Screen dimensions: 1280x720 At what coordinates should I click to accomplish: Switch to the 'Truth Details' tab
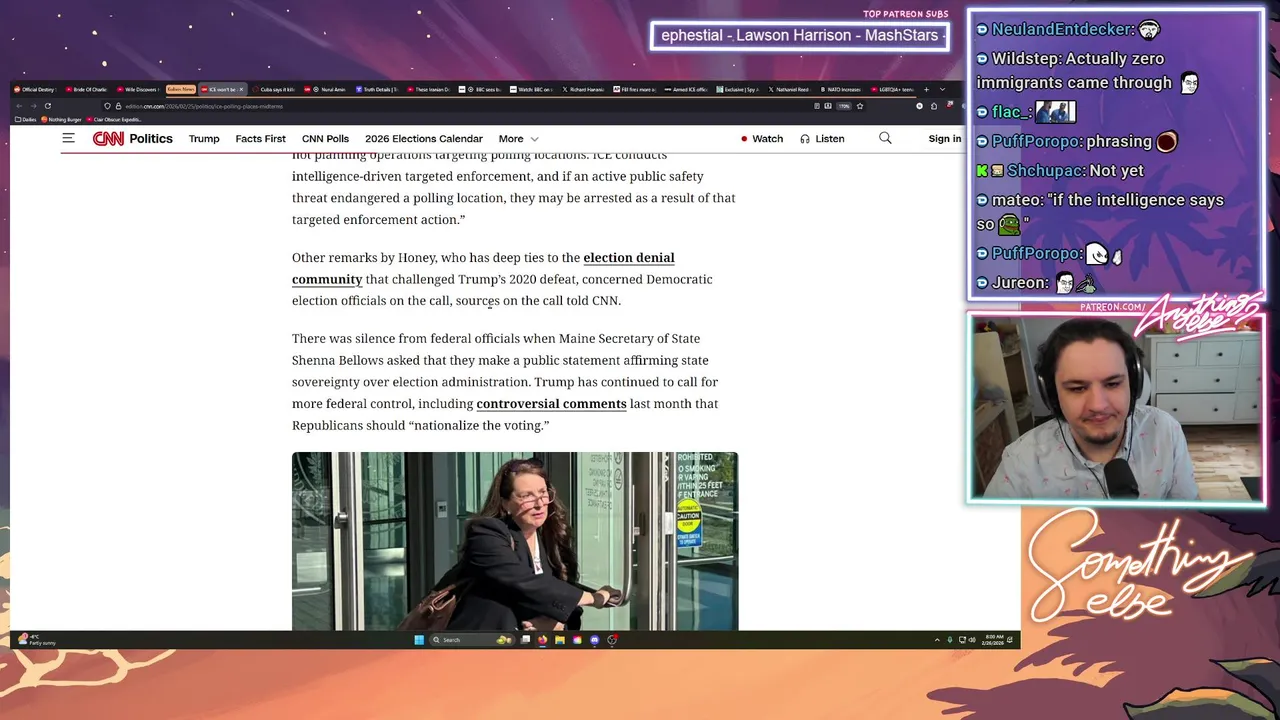tap(375, 89)
